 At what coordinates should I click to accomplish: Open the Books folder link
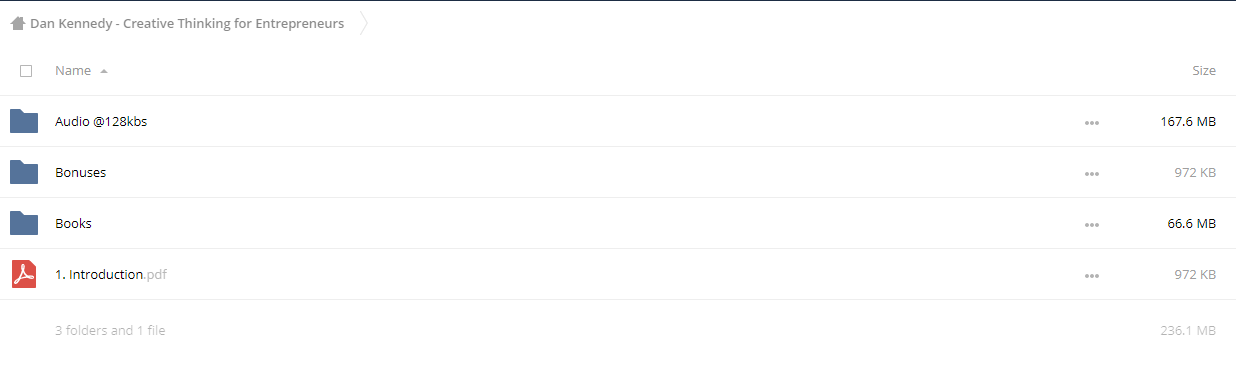73,224
